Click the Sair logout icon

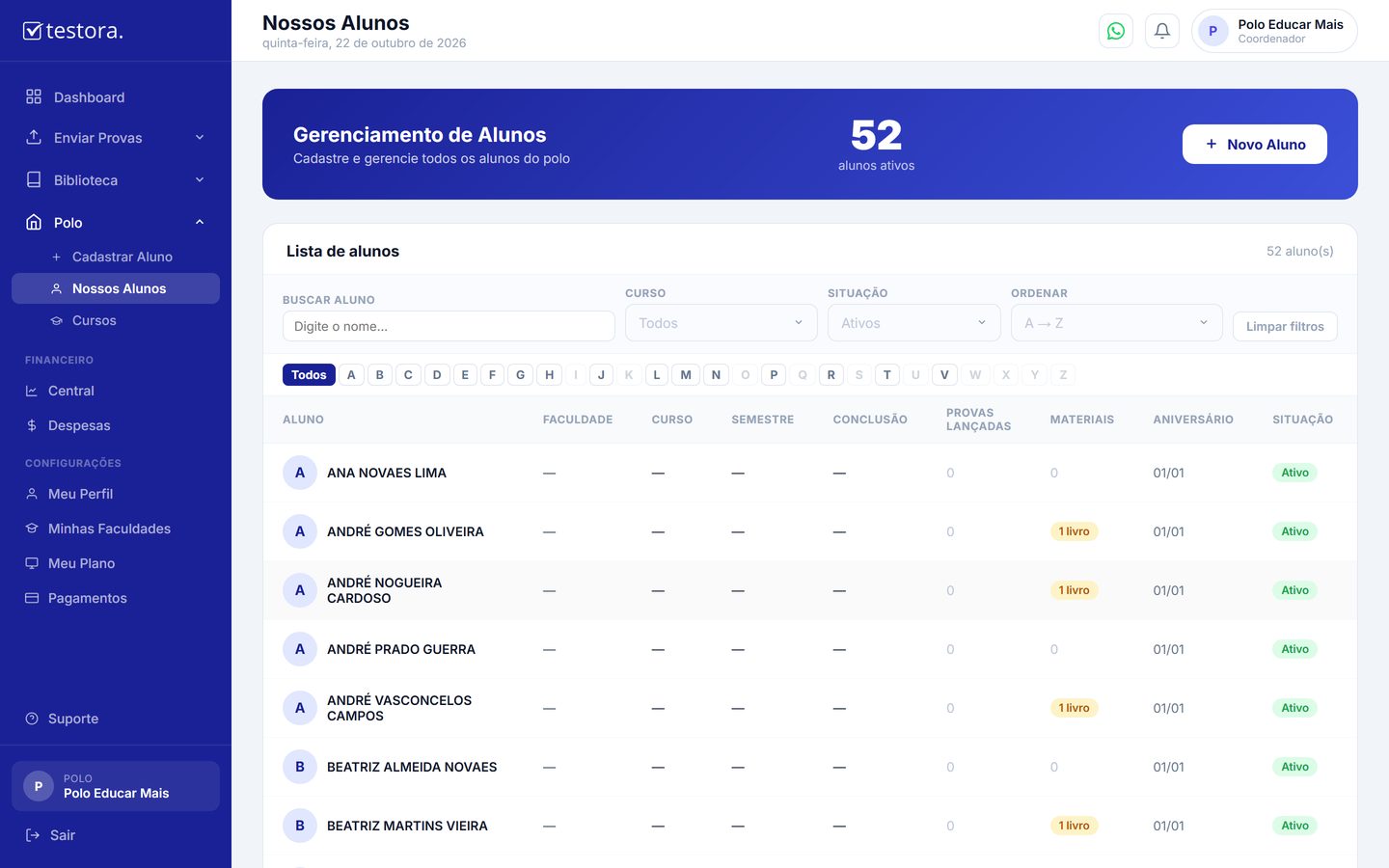point(33,835)
